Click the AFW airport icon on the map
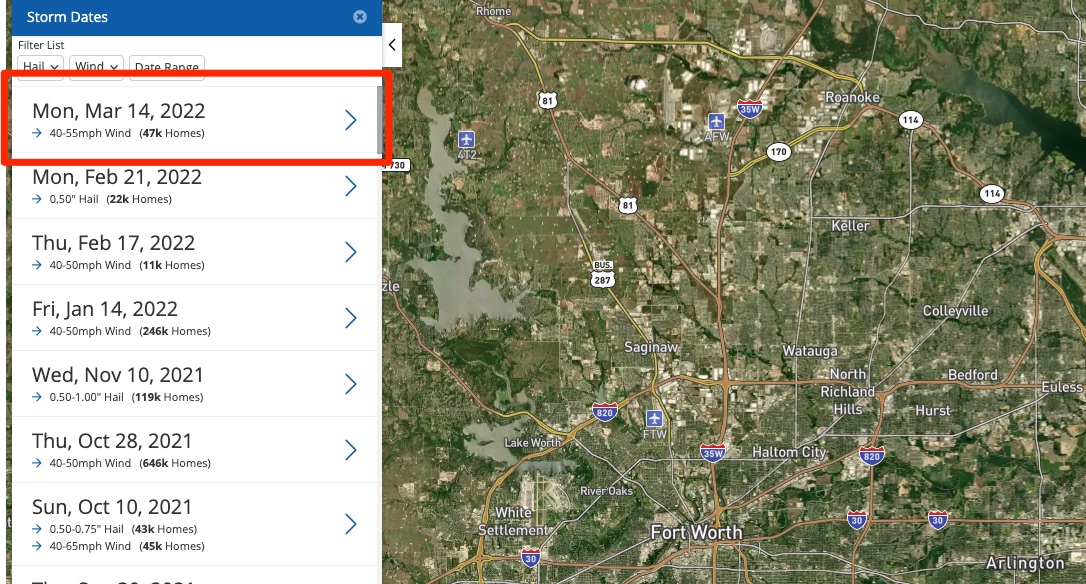Viewport: 1086px width, 584px height. (x=717, y=121)
